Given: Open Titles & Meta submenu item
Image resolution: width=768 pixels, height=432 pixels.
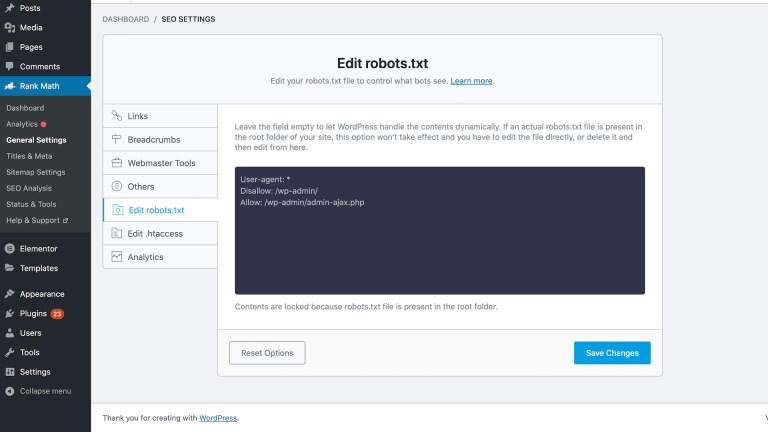Looking at the screenshot, I should click(x=29, y=156).
